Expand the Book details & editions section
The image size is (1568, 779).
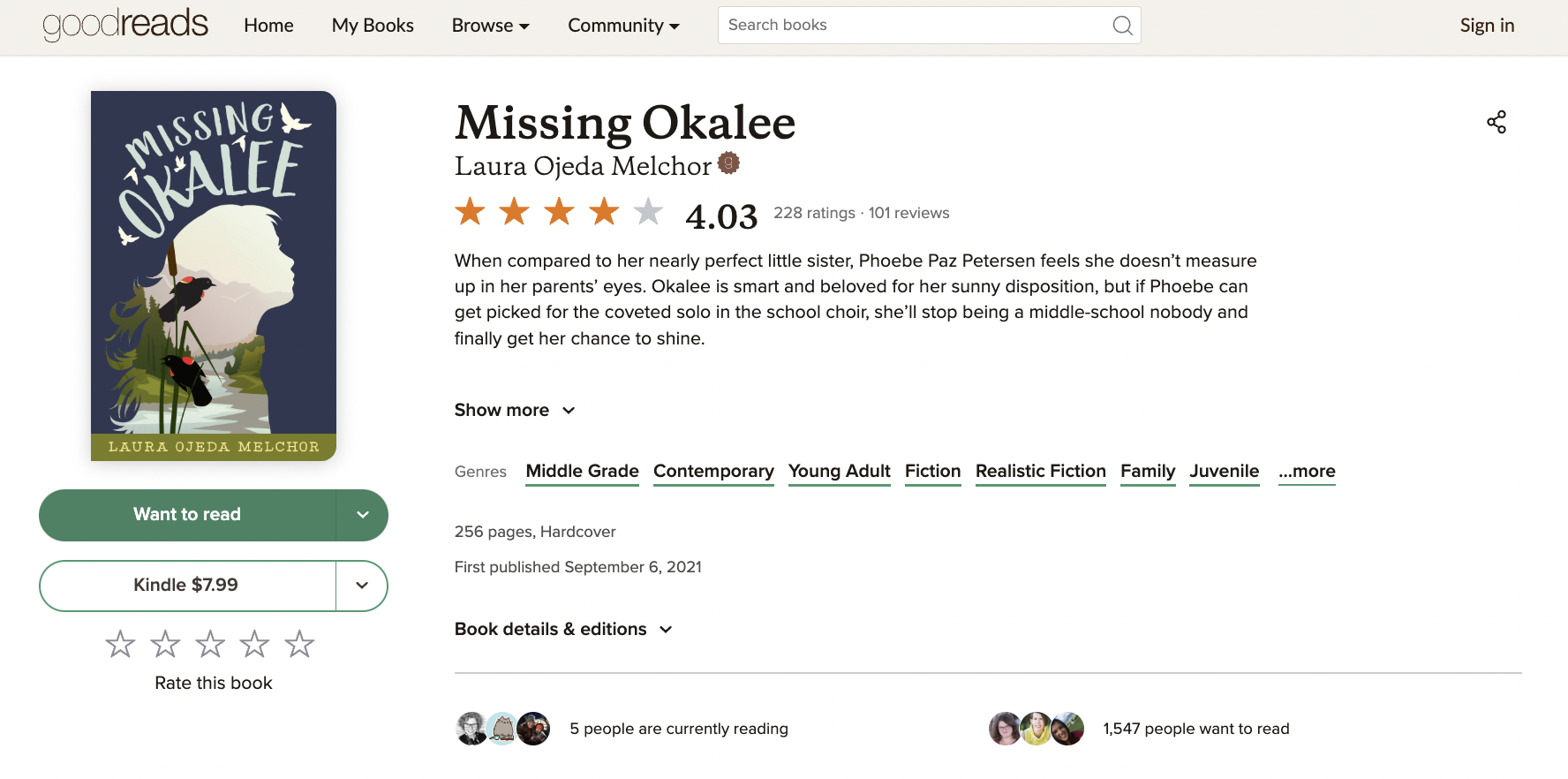tap(563, 629)
